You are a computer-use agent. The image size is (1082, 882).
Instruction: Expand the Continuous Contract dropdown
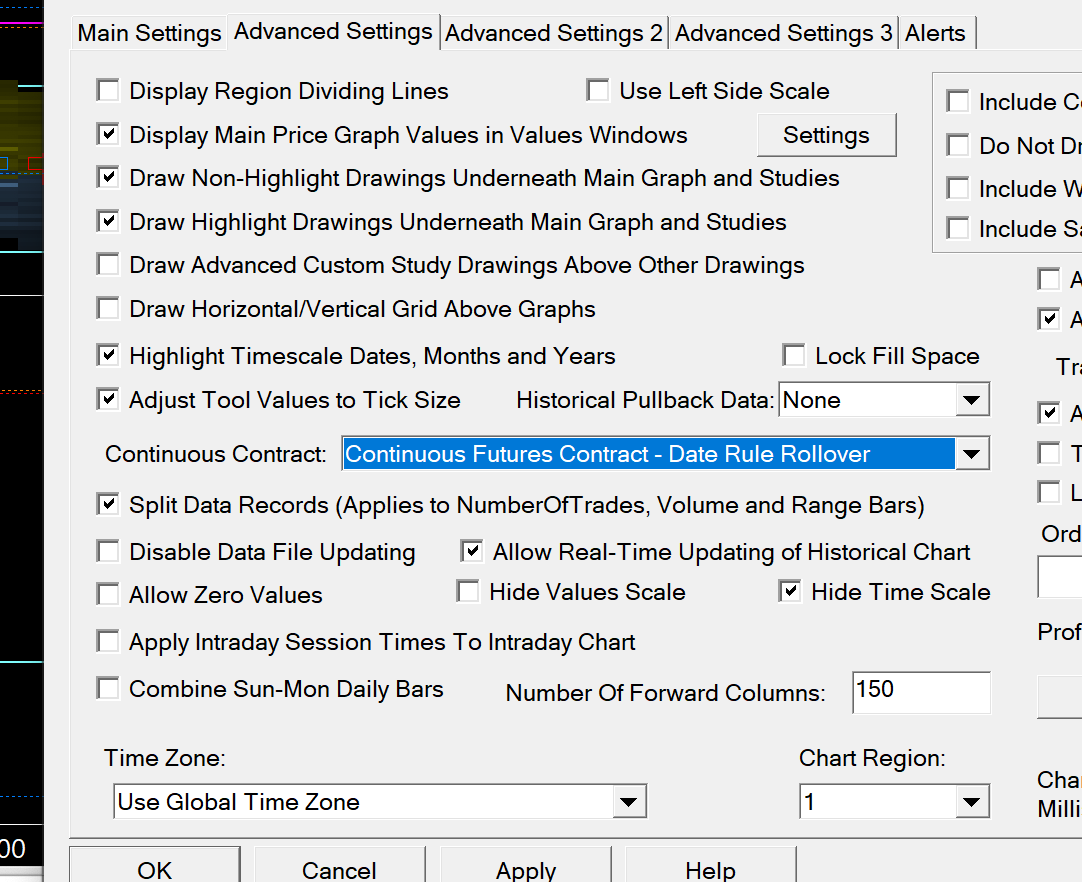(x=969, y=454)
